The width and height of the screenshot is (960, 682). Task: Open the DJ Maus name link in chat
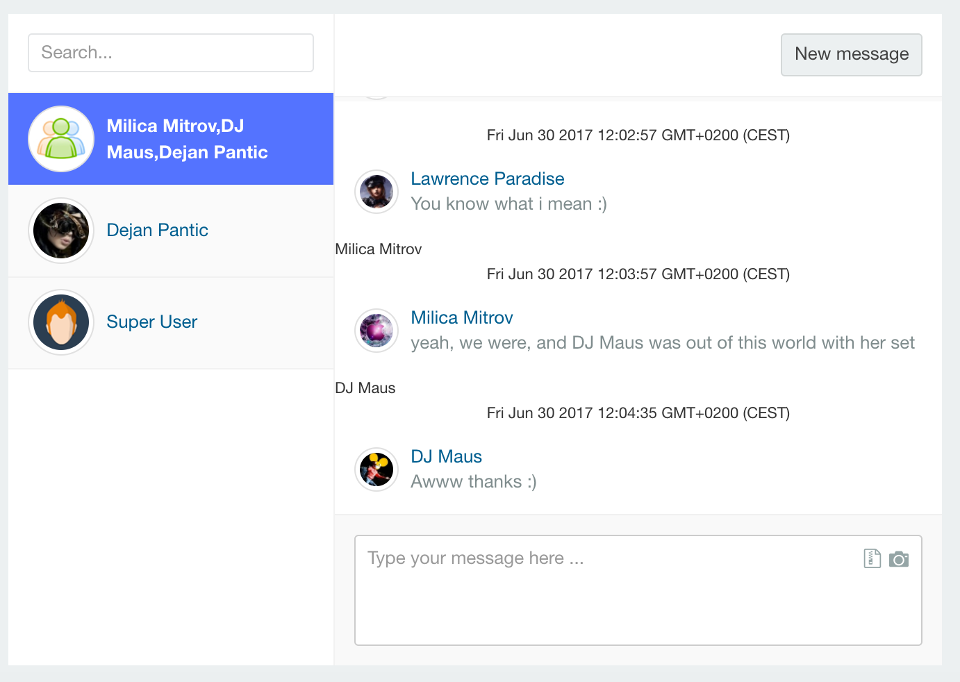tap(446, 457)
